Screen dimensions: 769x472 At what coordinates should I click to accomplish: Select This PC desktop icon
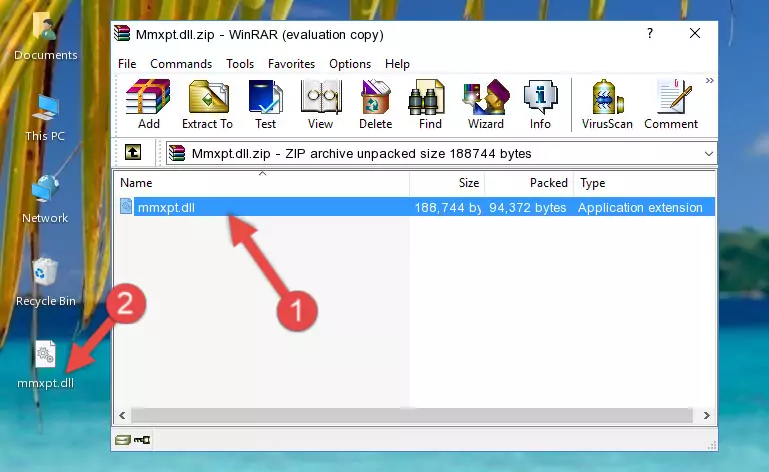[x=45, y=118]
